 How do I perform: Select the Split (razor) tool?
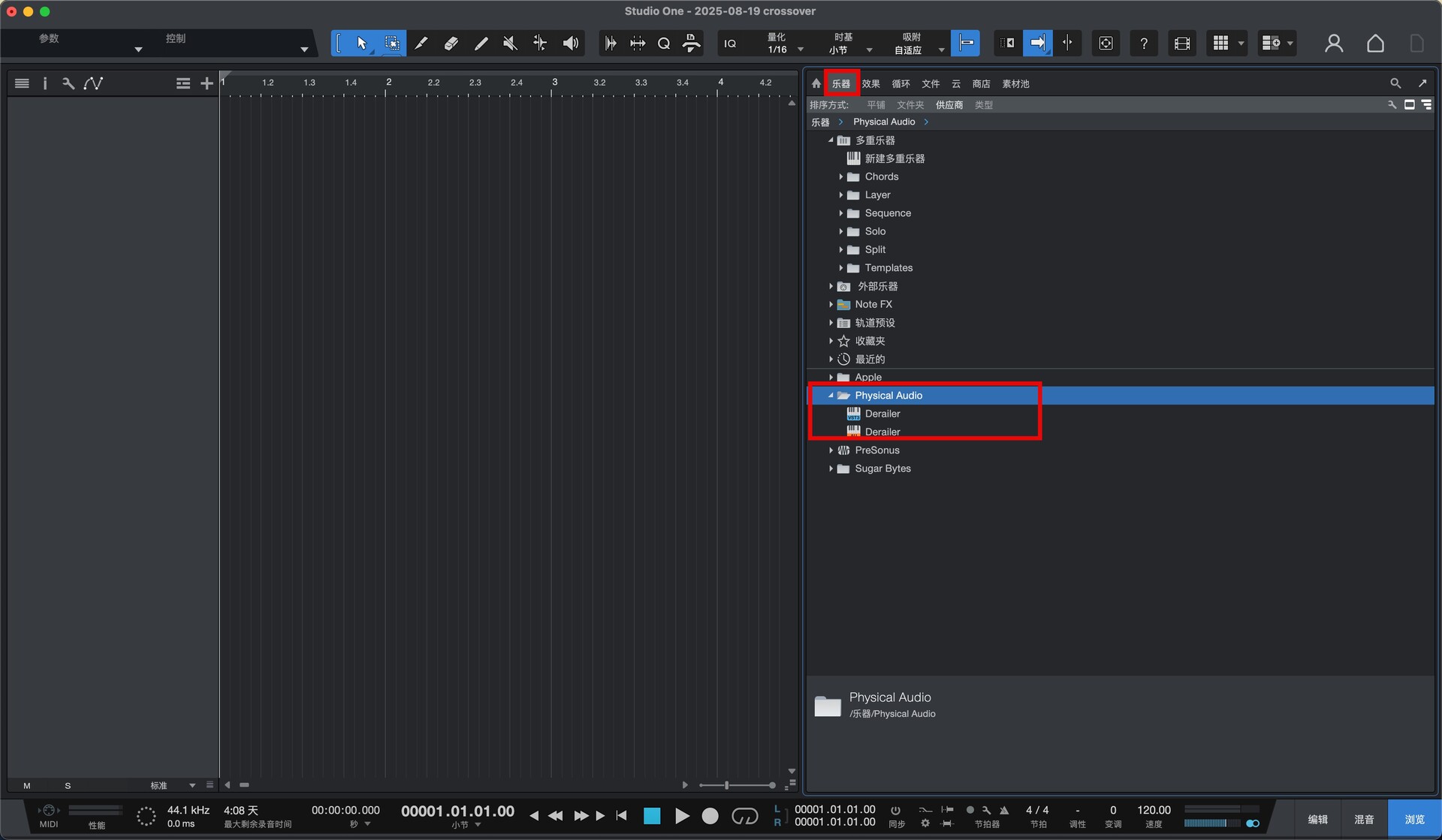pyautogui.click(x=421, y=44)
